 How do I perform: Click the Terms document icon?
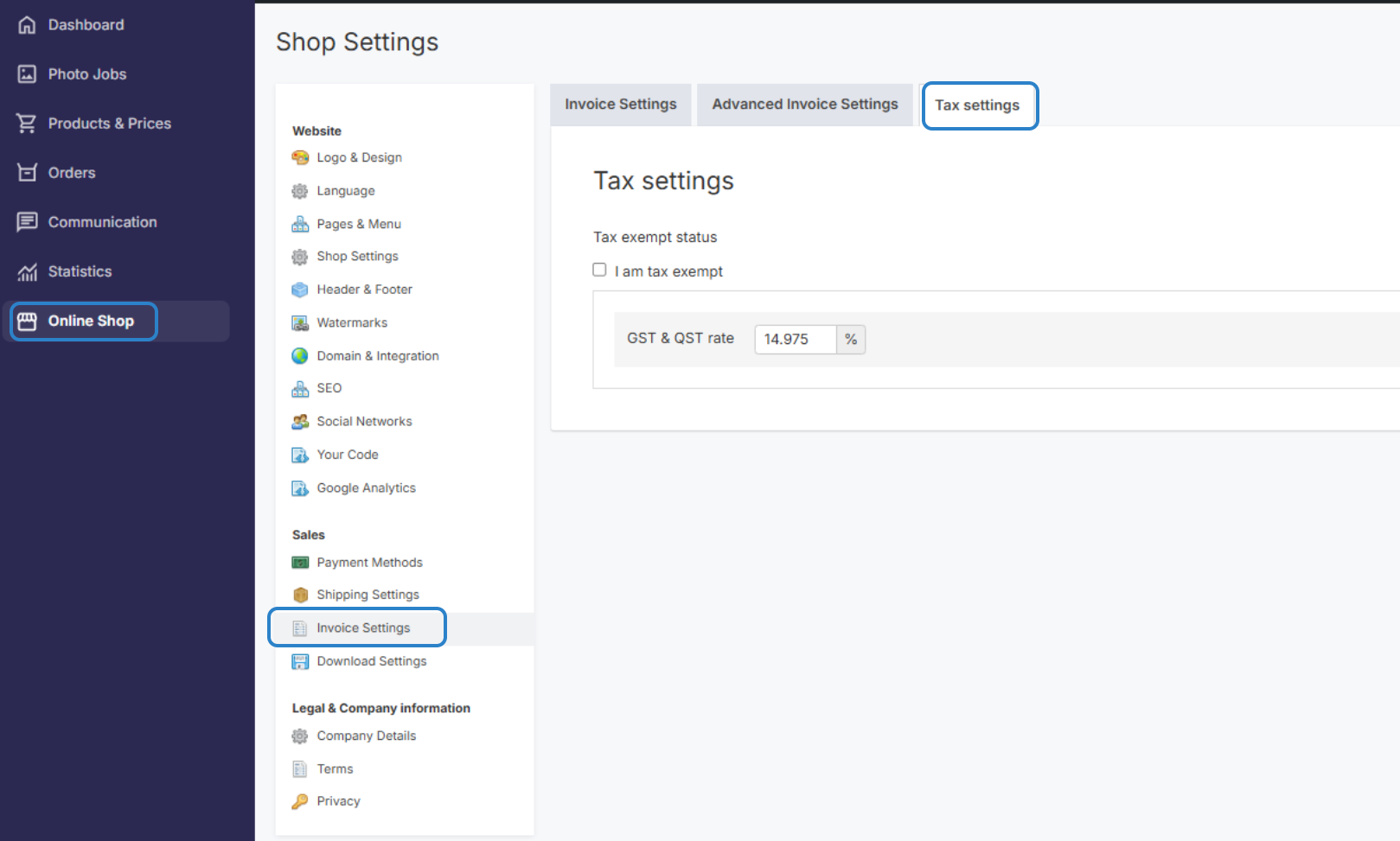[x=300, y=769]
